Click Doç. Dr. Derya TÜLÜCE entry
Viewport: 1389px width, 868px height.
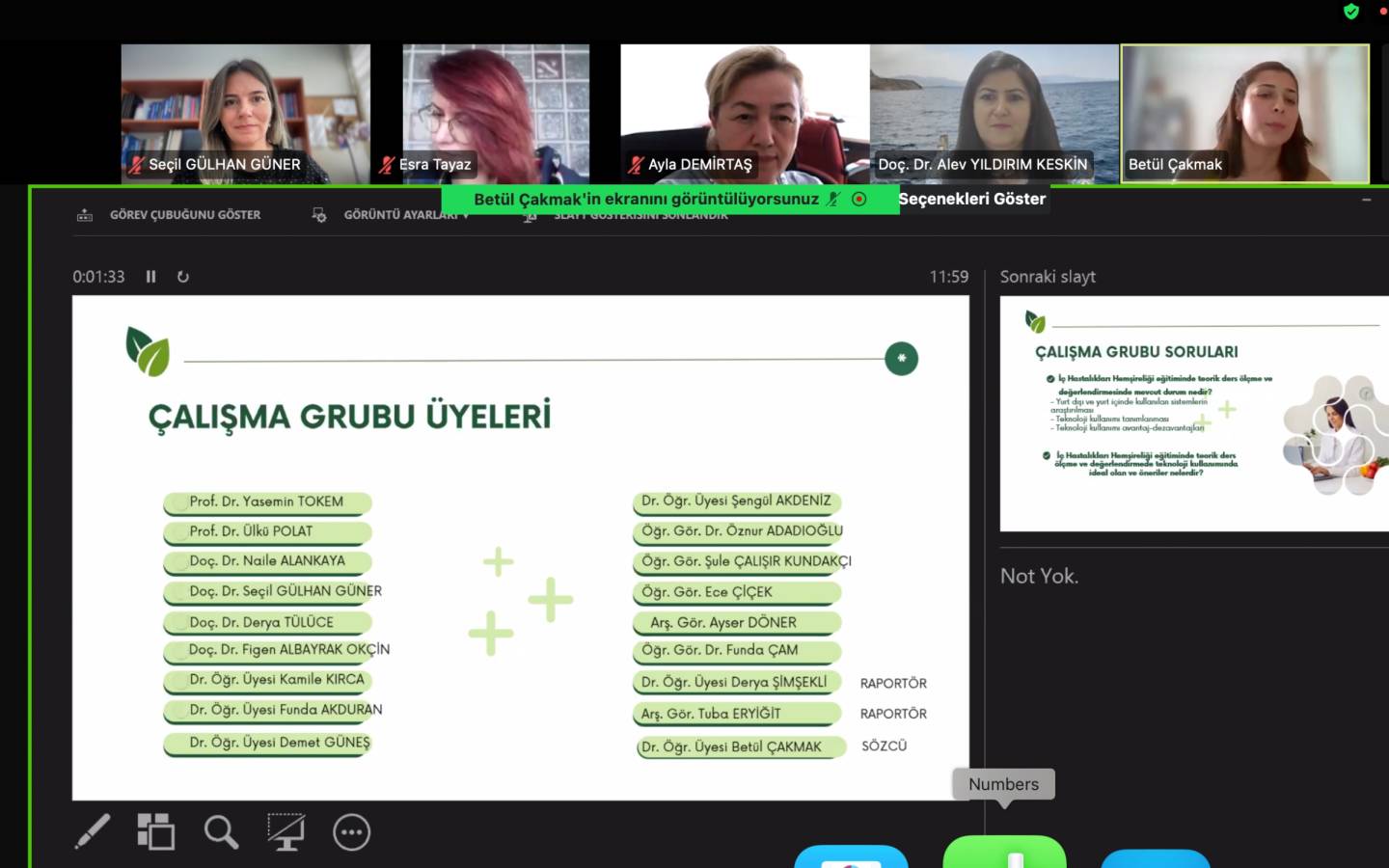tap(267, 623)
